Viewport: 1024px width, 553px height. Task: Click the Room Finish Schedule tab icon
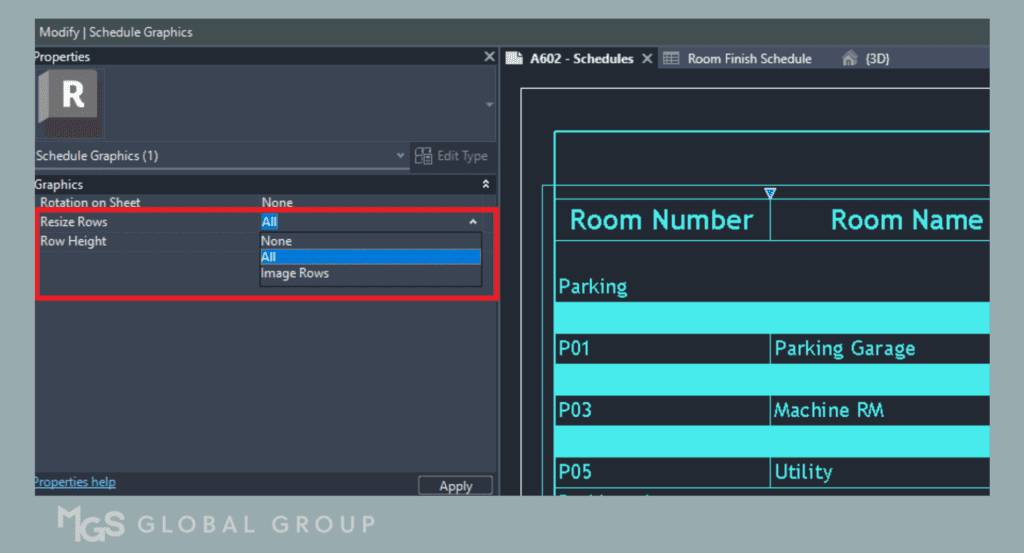(x=671, y=59)
